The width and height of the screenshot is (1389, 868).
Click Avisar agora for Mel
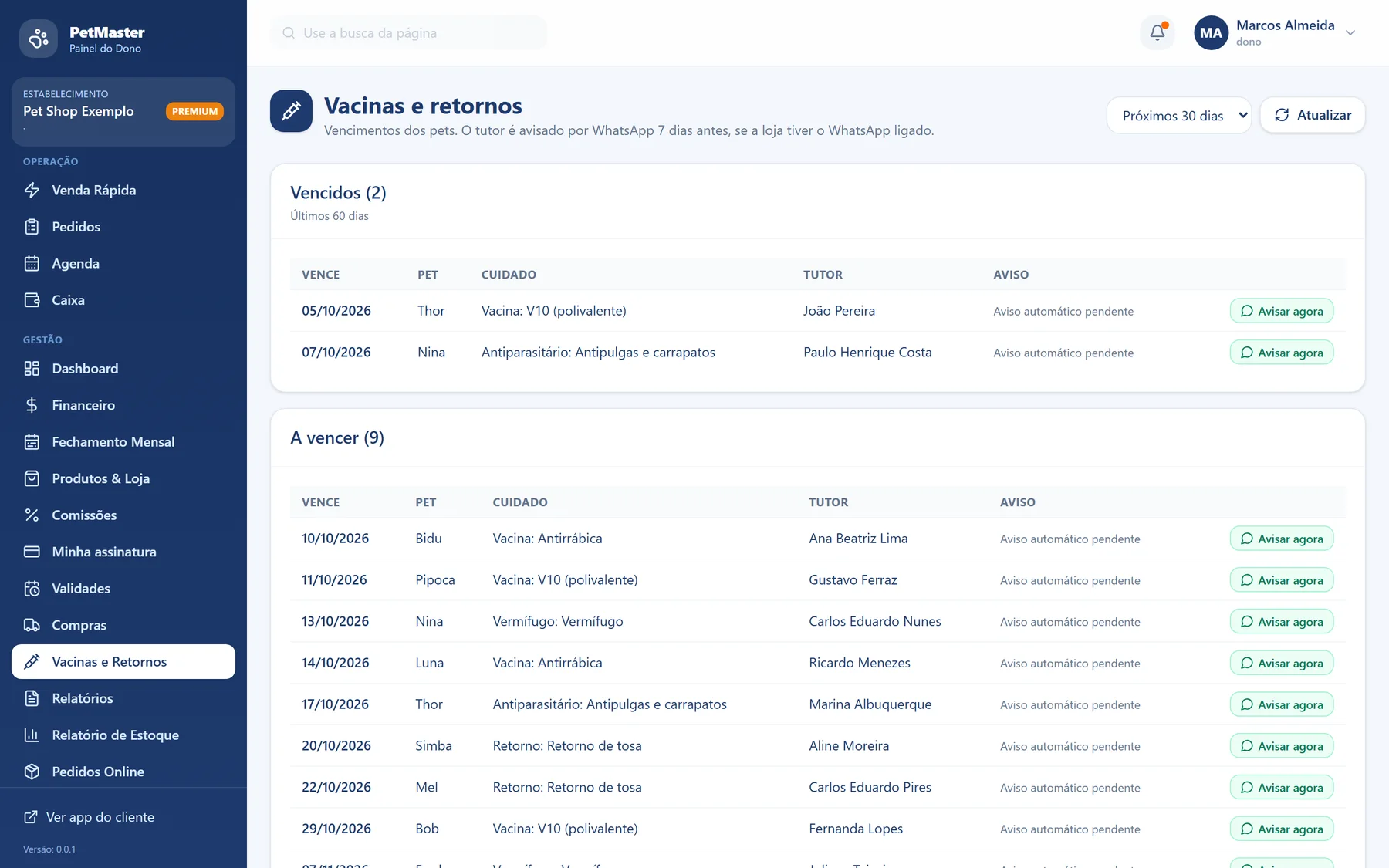click(1282, 787)
